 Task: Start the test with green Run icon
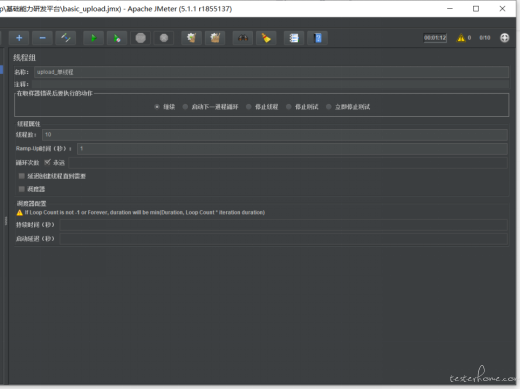pyautogui.click(x=94, y=38)
